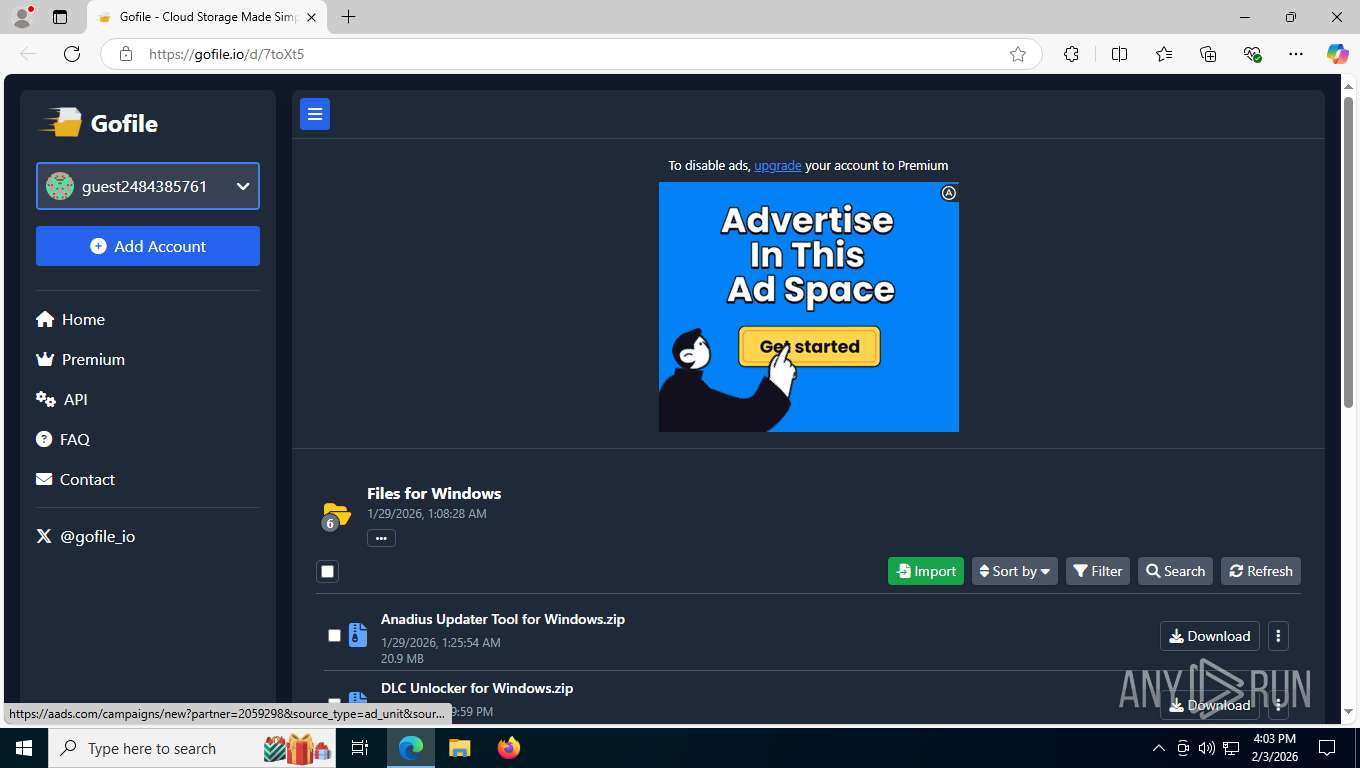
Task: Show hidden system tray icons
Action: click(1159, 748)
